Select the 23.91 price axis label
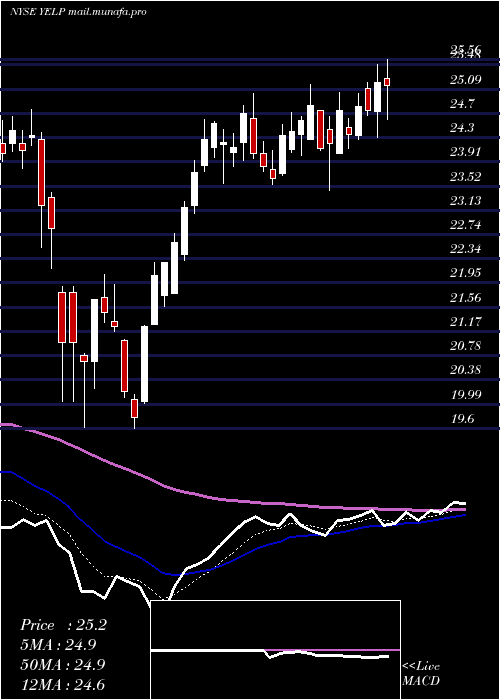This screenshot has width=500, height=700. 466,152
